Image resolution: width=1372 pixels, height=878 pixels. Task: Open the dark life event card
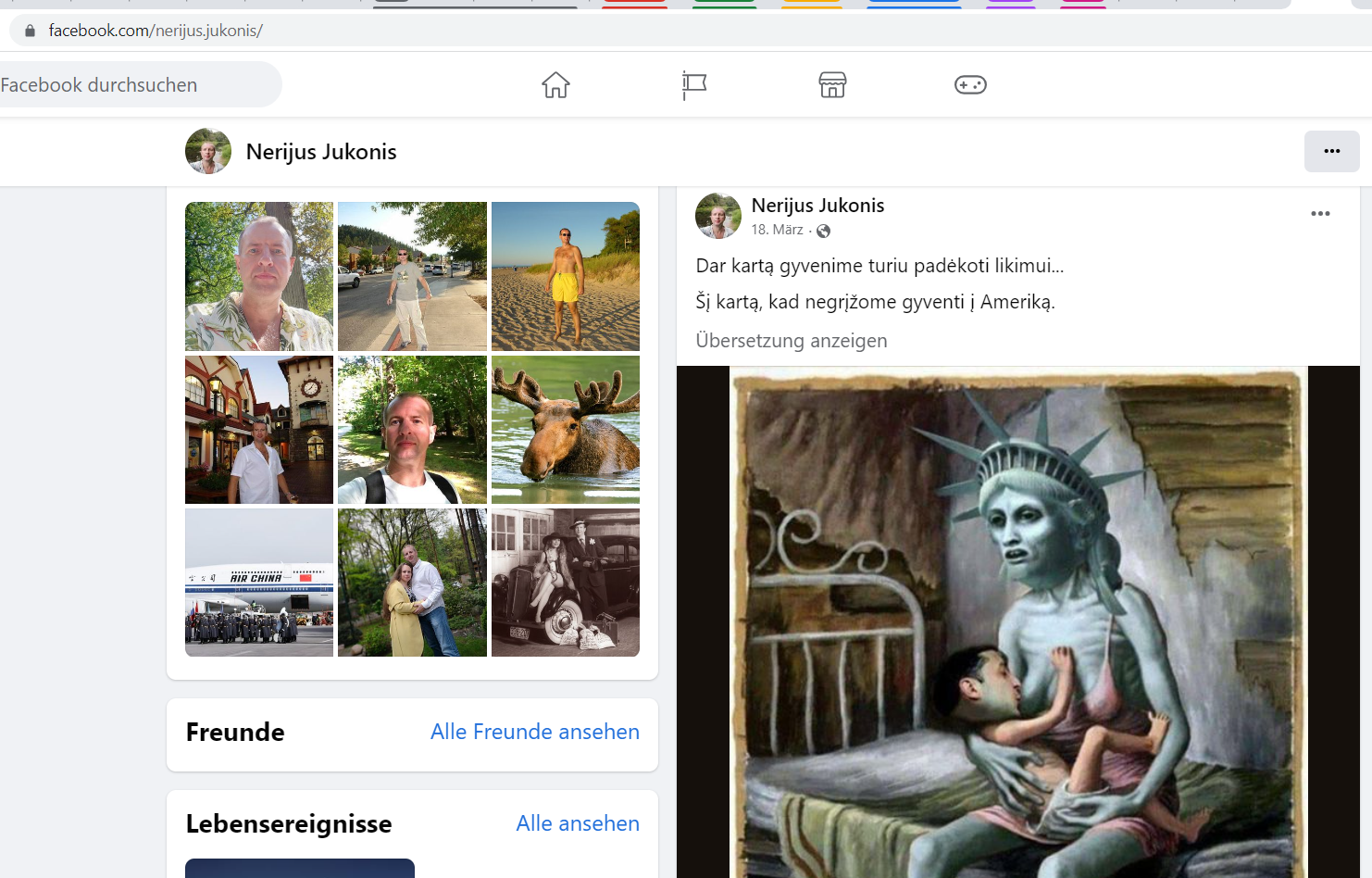click(300, 868)
